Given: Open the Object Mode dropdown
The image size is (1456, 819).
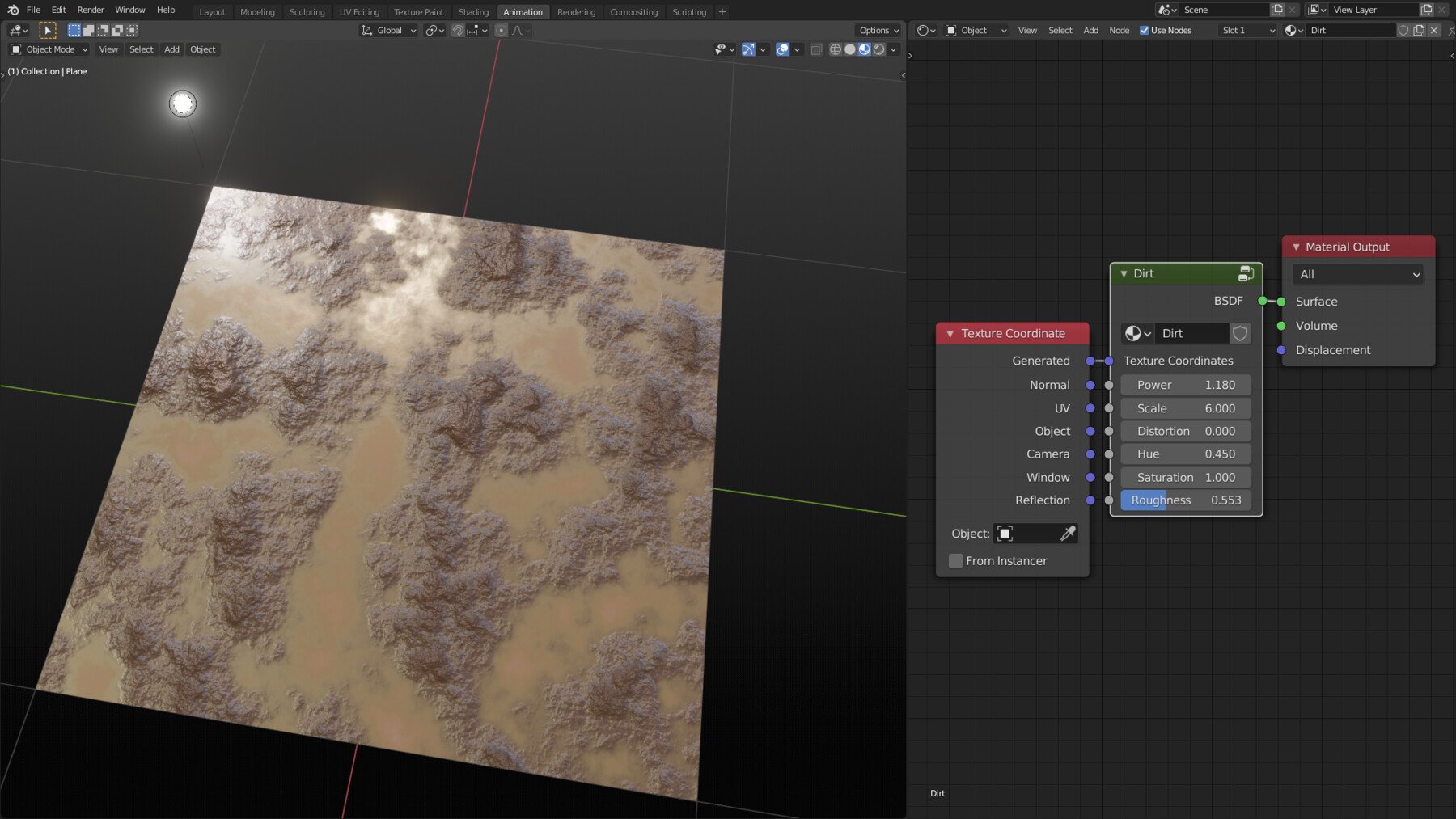Looking at the screenshot, I should click(49, 49).
